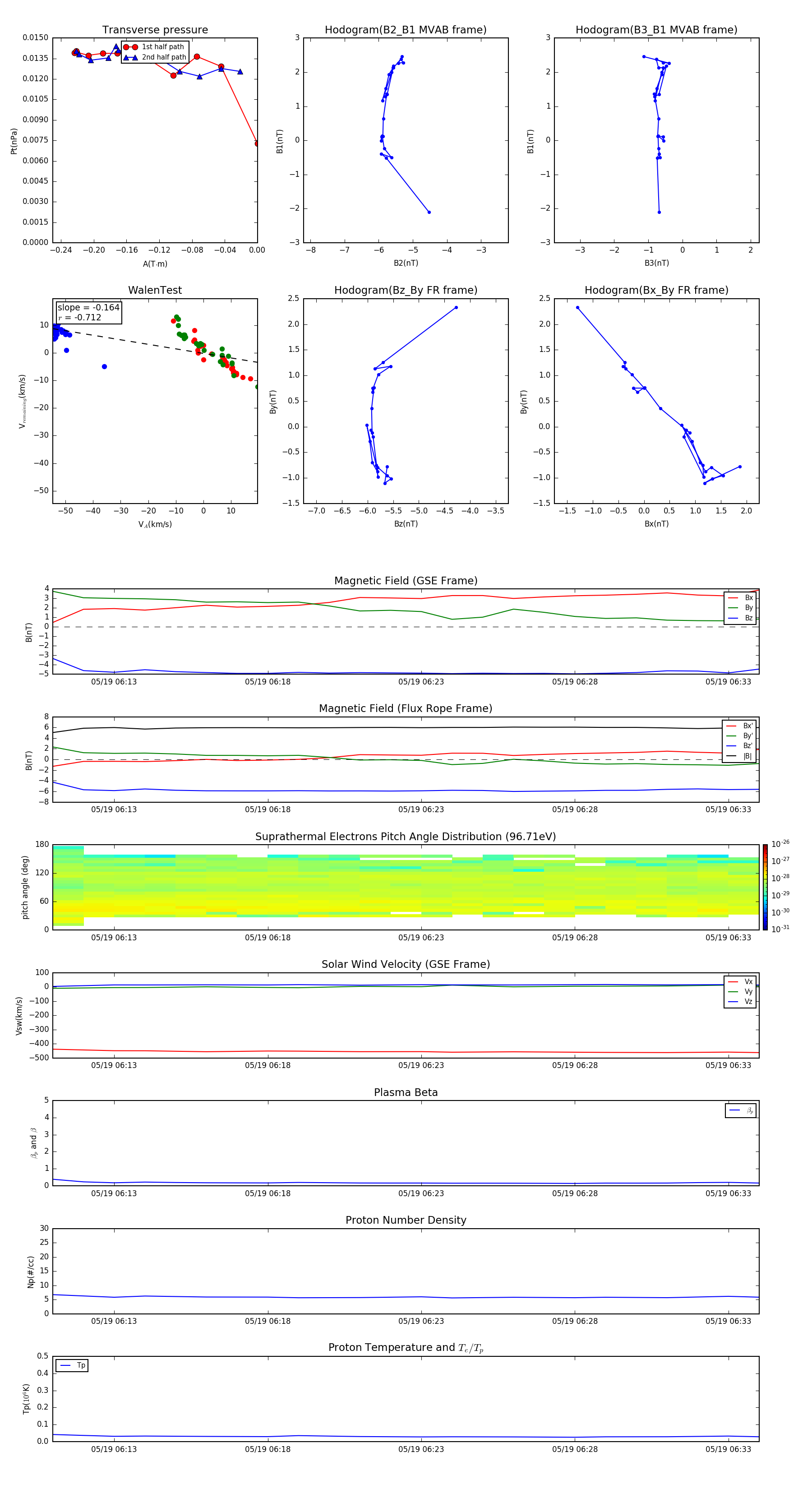The width and height of the screenshot is (812, 1489).
Task: Click the βp legend in Plasma Beta plot
Action: coord(741,1110)
